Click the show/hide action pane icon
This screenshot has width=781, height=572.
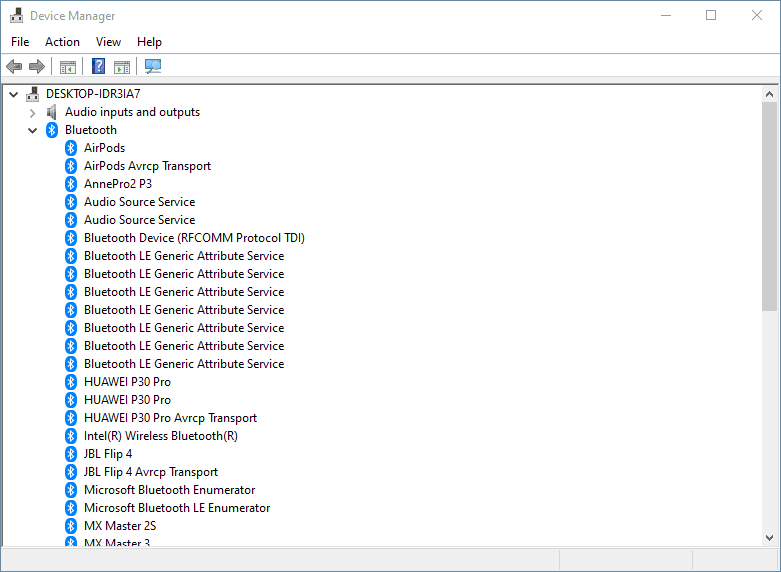(122, 66)
